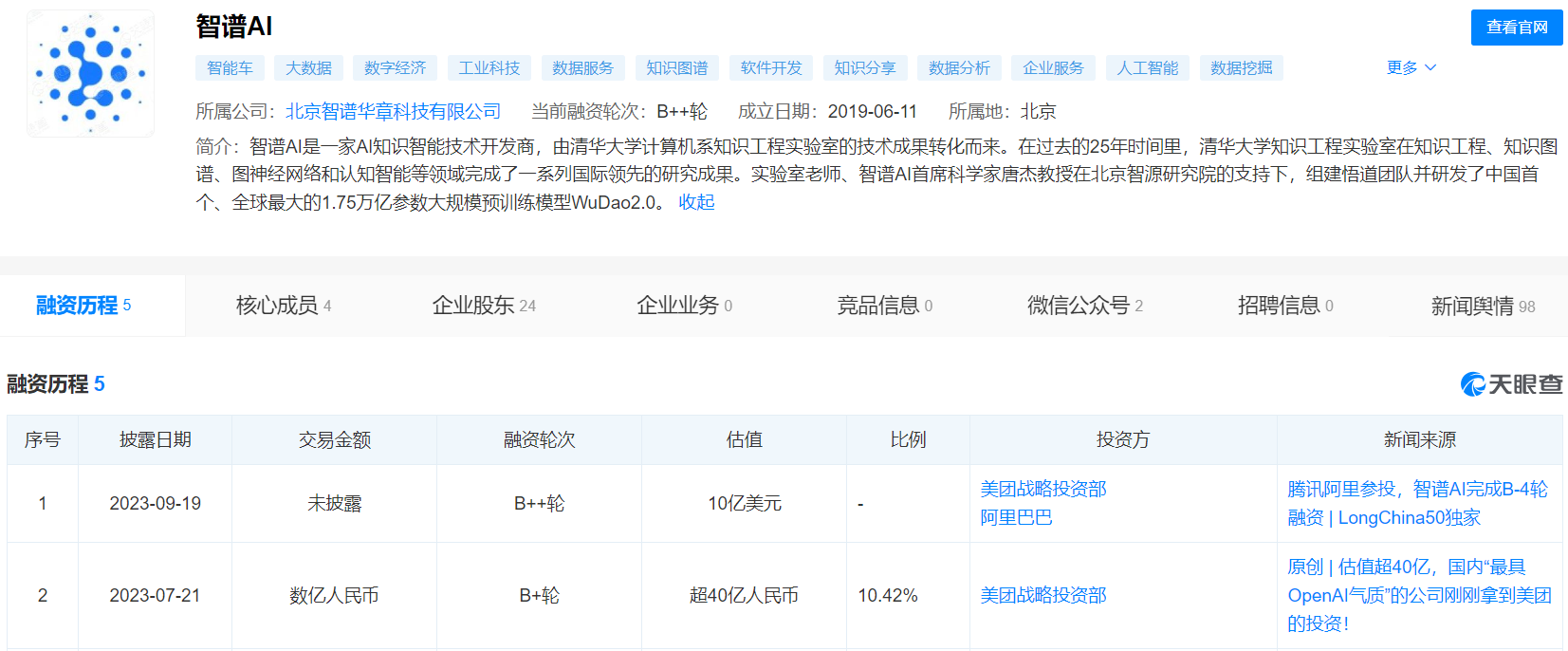Click the B+轮 round cell

pyautogui.click(x=539, y=596)
